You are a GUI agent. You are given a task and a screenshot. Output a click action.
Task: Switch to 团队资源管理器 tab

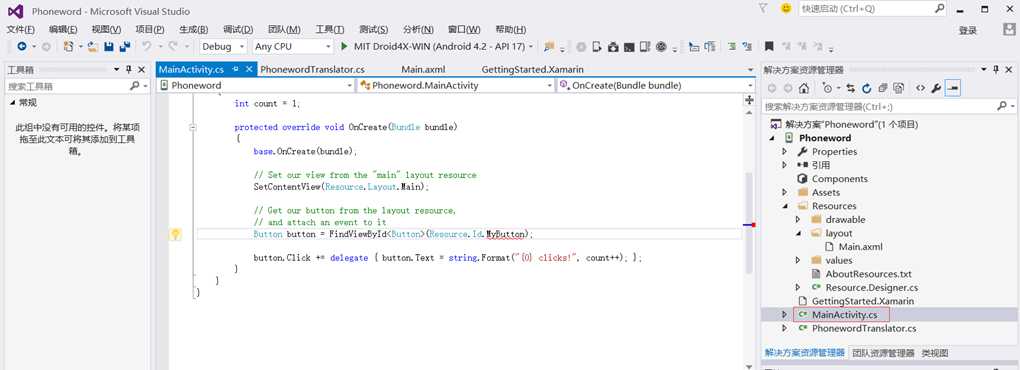pos(884,353)
